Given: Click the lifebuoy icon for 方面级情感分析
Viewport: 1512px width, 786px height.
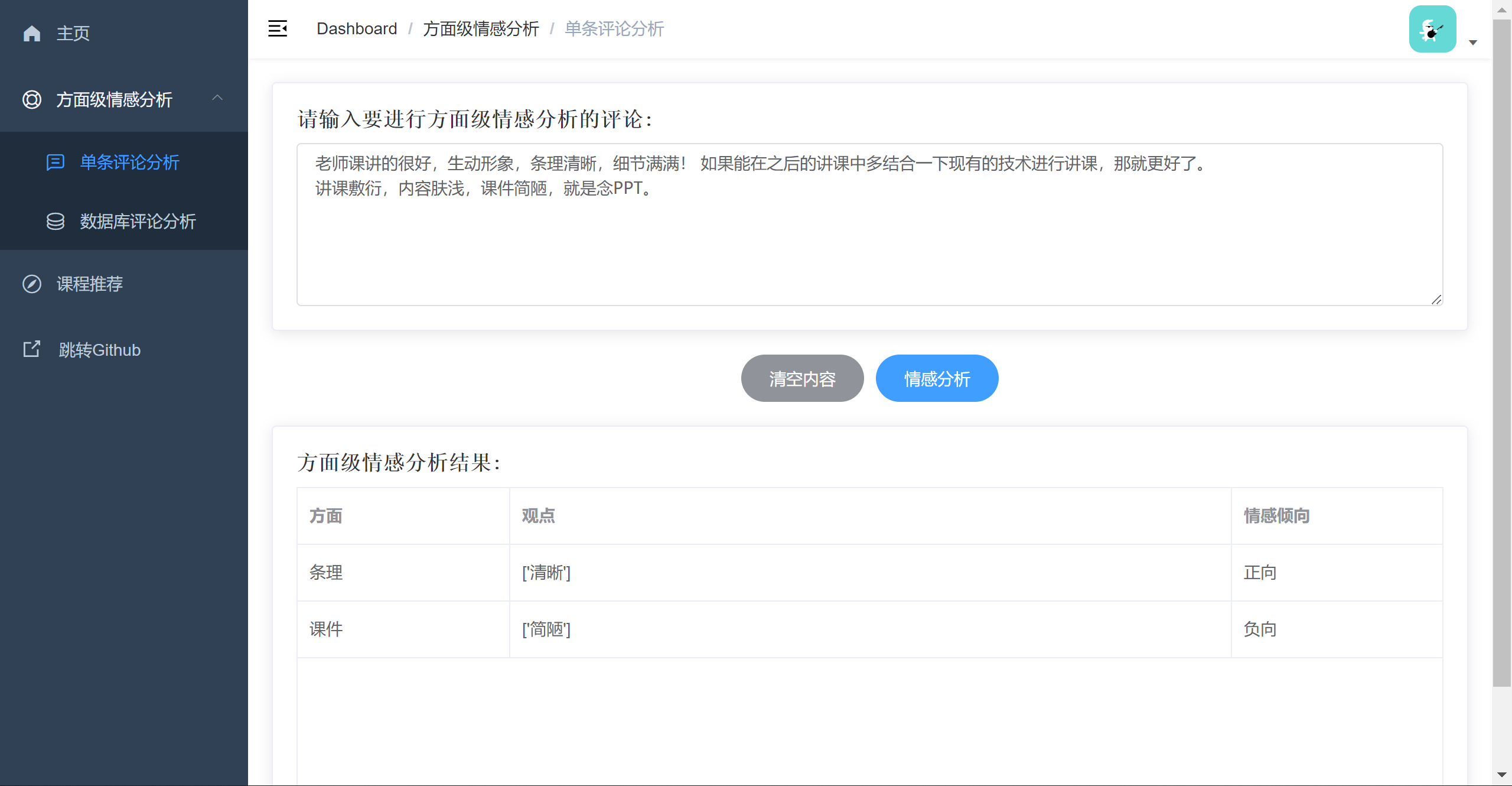Looking at the screenshot, I should (x=32, y=99).
